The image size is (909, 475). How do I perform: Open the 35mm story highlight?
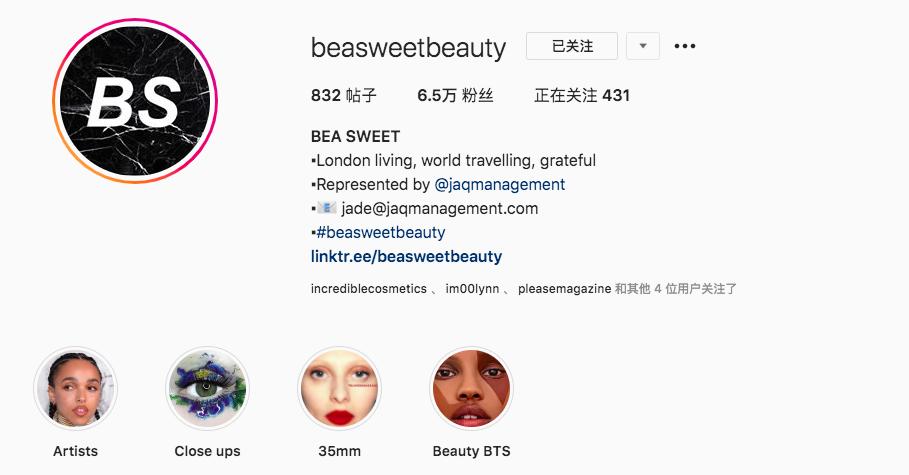pyautogui.click(x=340, y=389)
